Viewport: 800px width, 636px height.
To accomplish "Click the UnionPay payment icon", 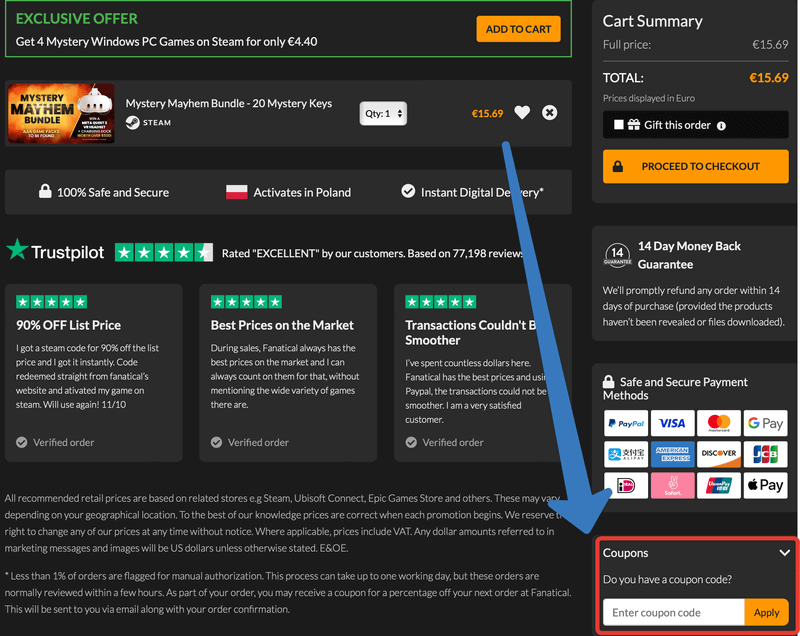I will pos(719,486).
